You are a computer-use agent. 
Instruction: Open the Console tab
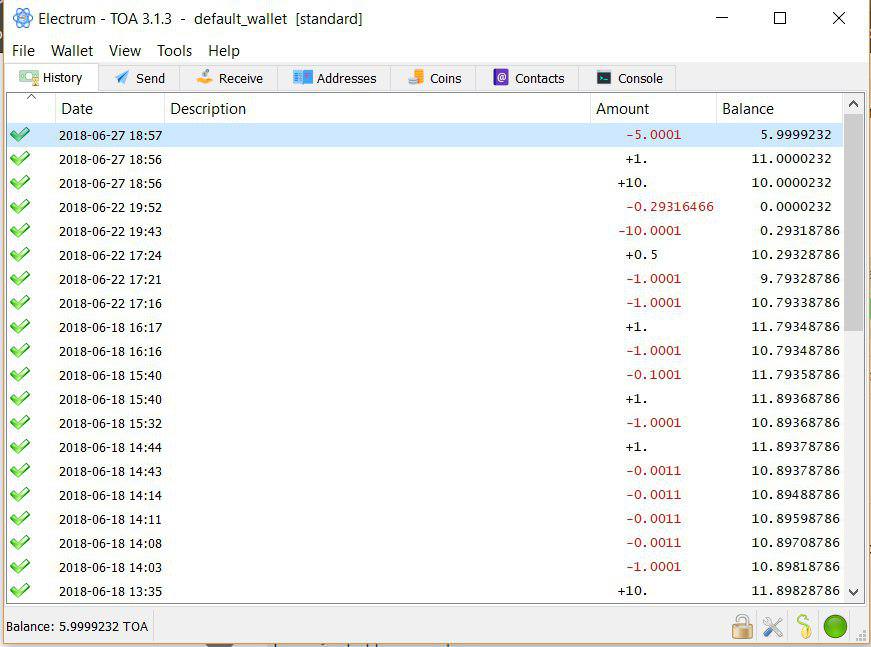628,78
